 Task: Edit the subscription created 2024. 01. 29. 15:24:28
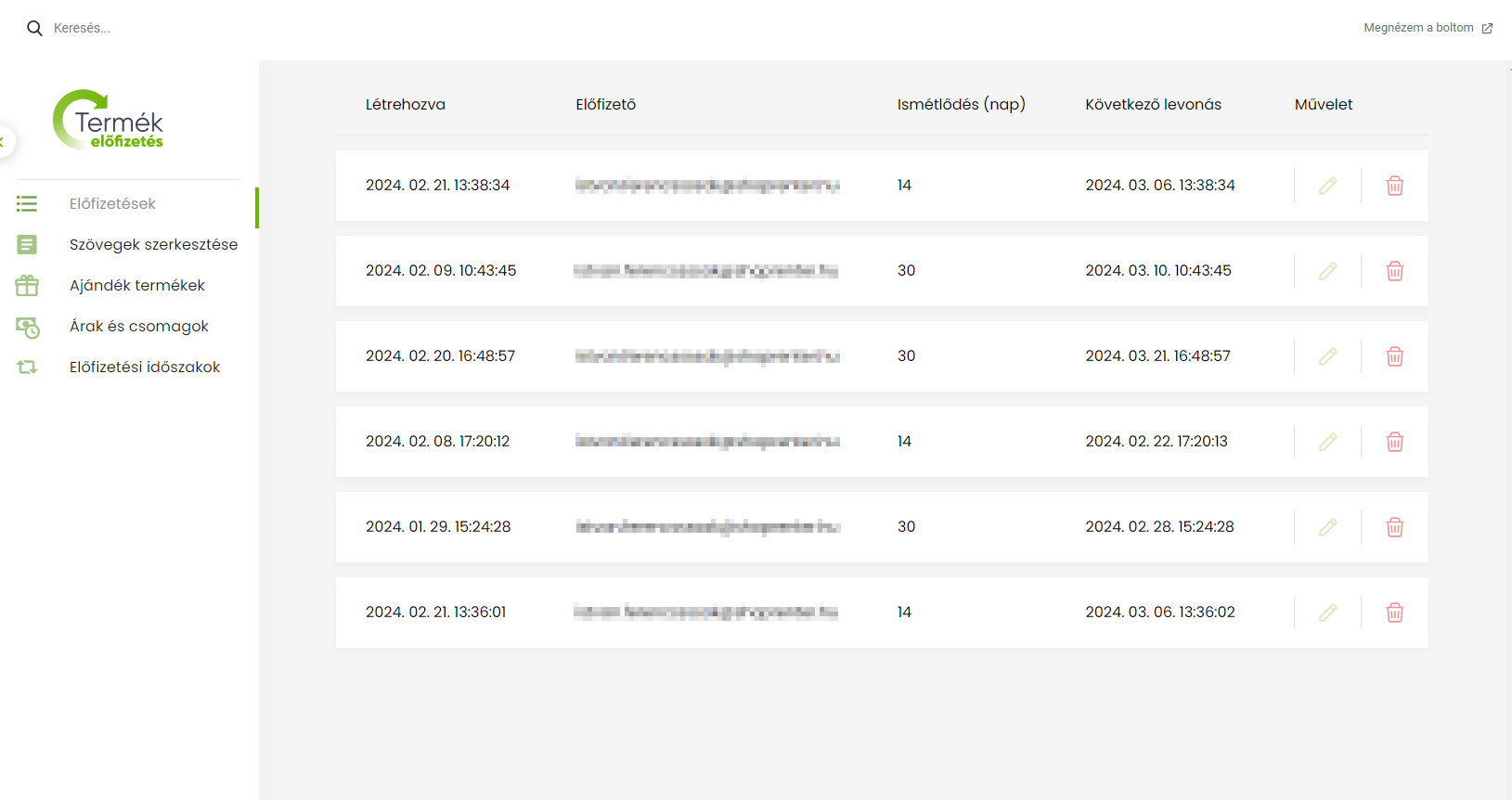1328,527
